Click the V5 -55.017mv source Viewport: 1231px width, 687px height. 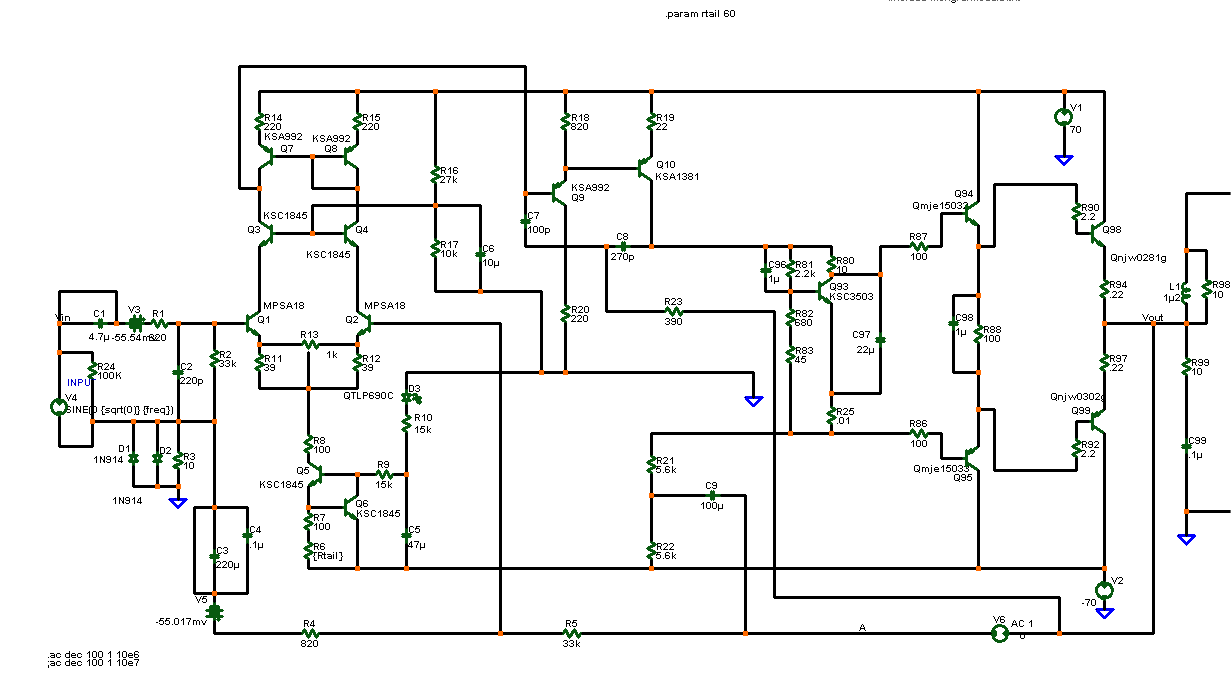(214, 611)
